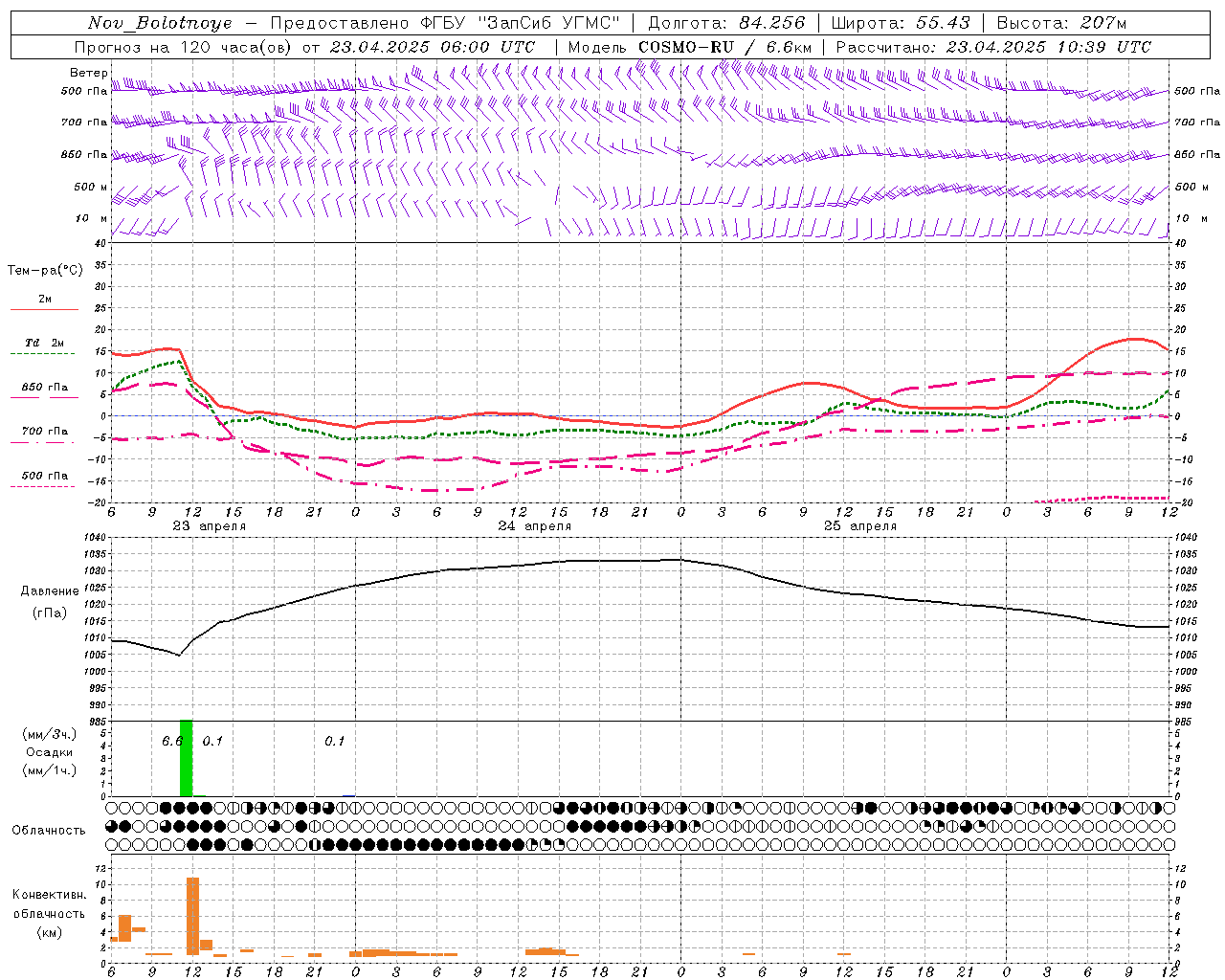Click the 0.1 precipitation value near hour 21
The height and width of the screenshot is (980, 1225).
tap(334, 742)
